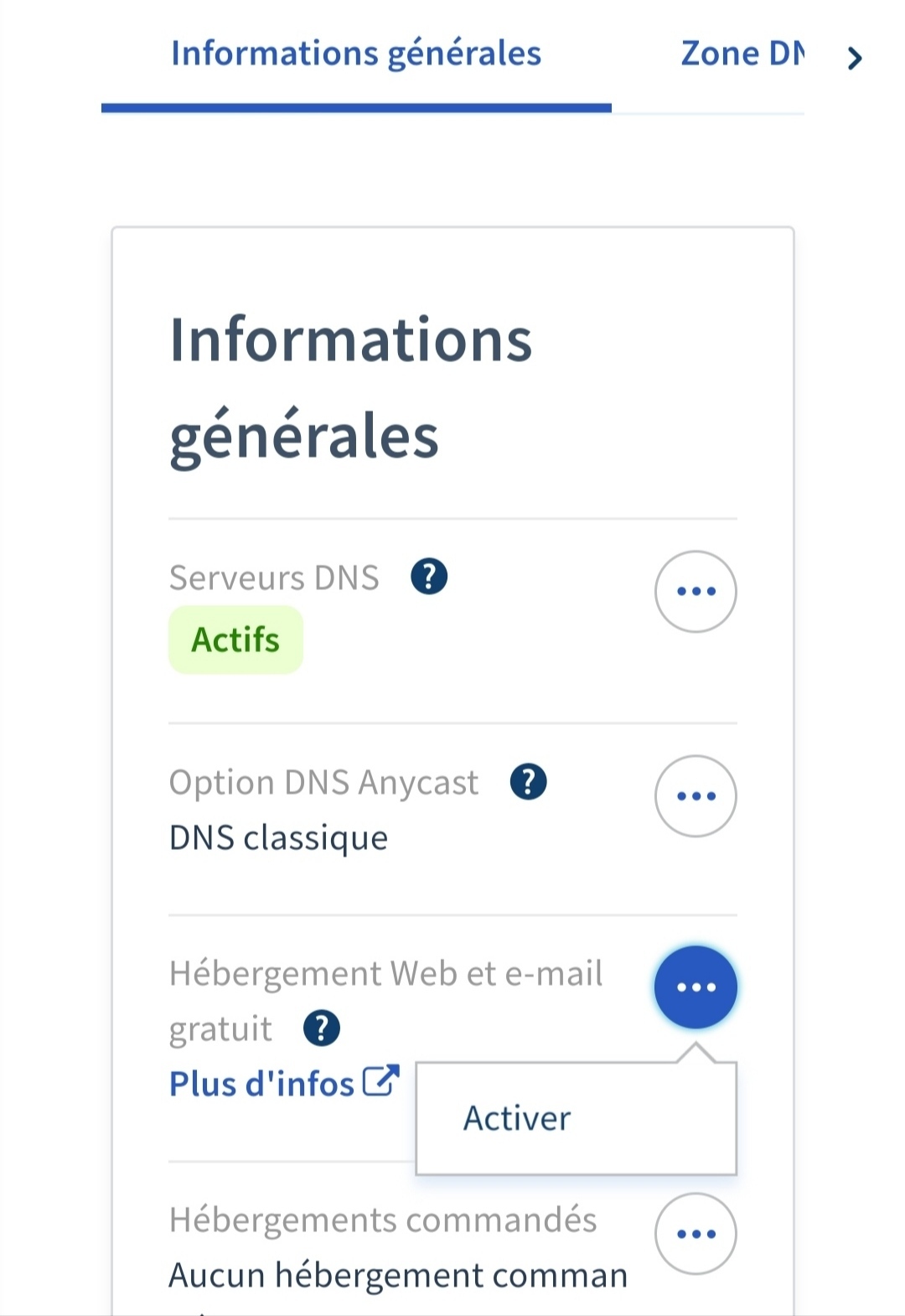Click the green Actifs status badge

point(235,640)
